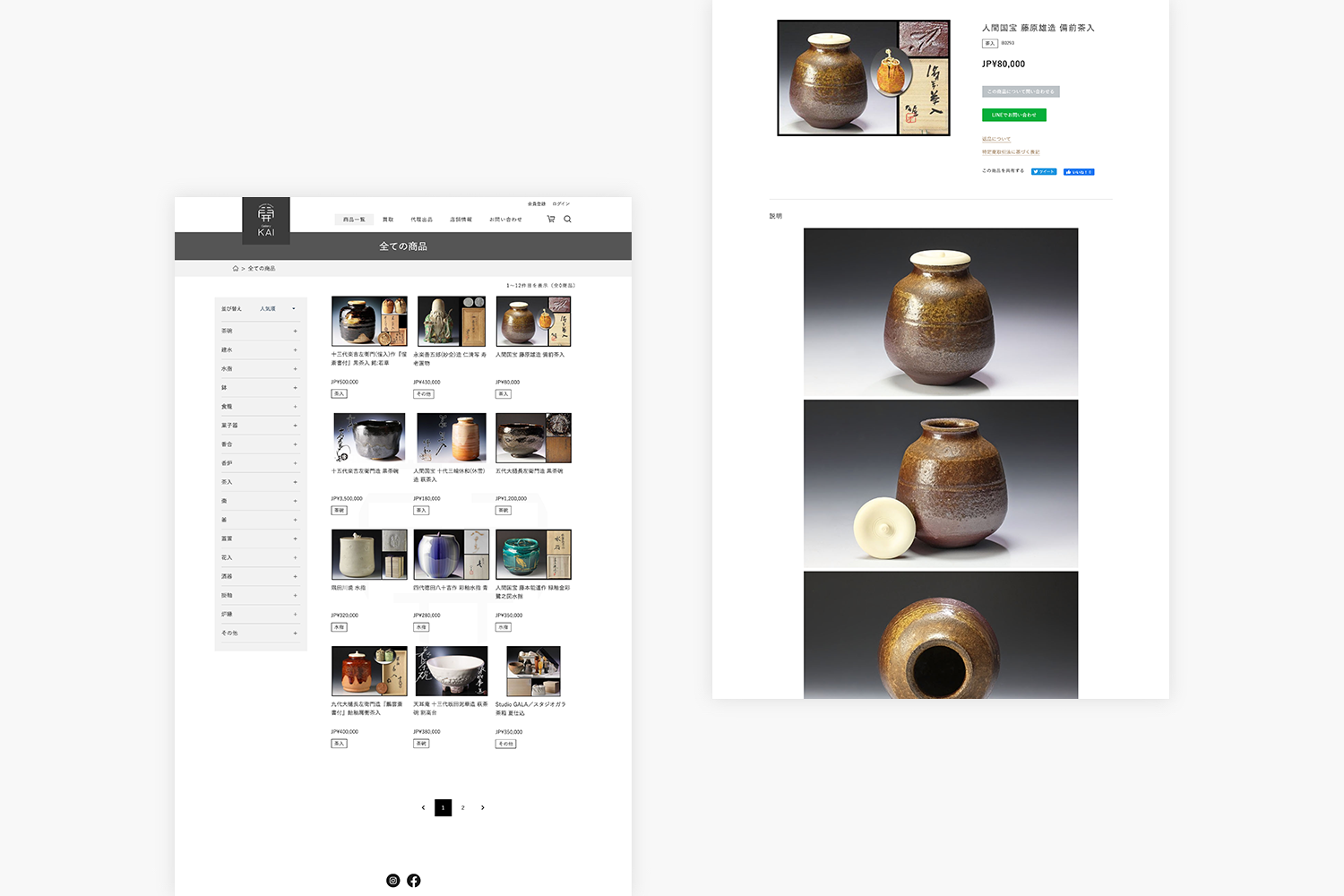Screen dimensions: 1344x896
Task: Open the お問い合わせ menu item
Action: pyautogui.click(x=505, y=220)
